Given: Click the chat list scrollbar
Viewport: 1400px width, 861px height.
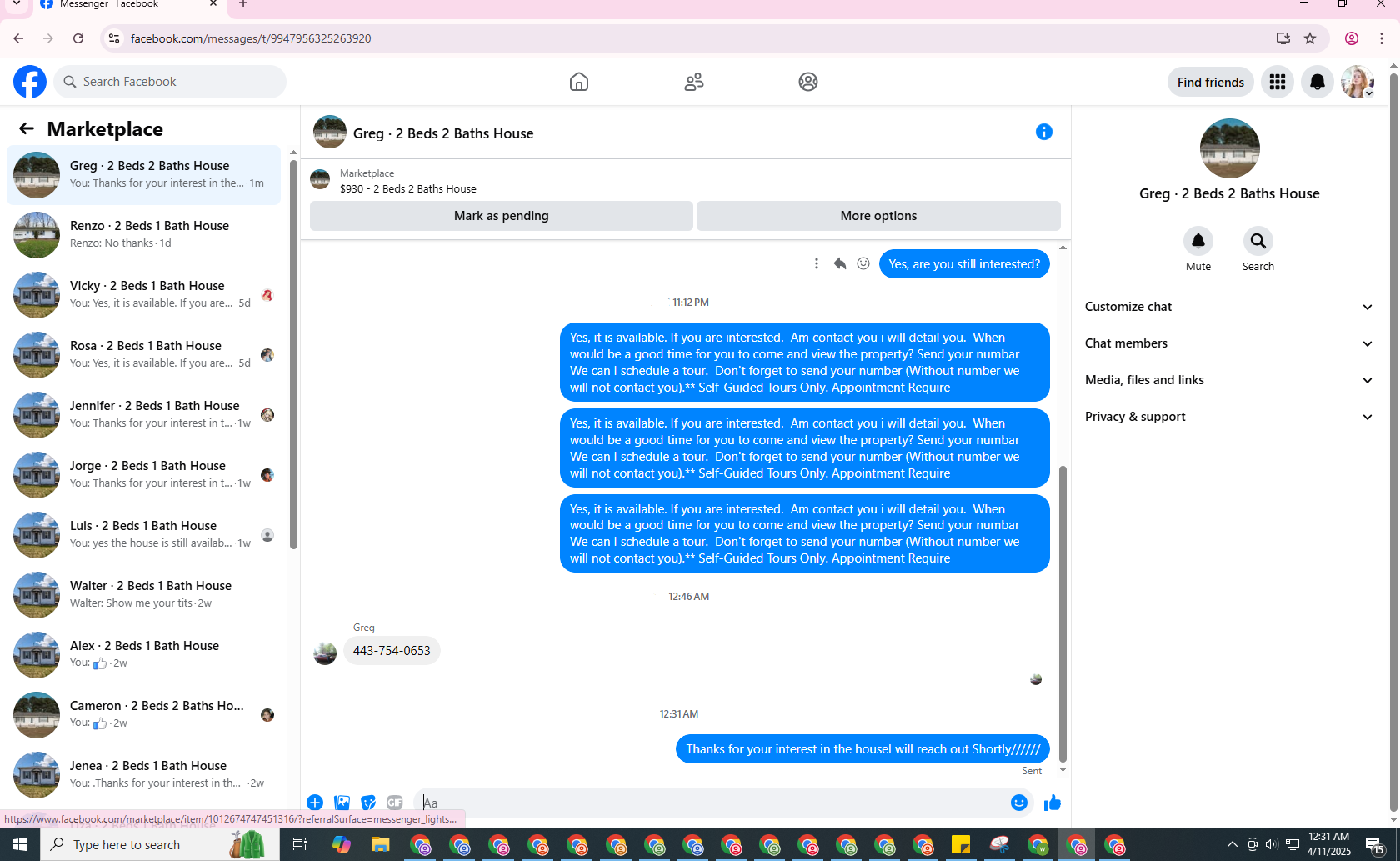Looking at the screenshot, I should tap(293, 354).
